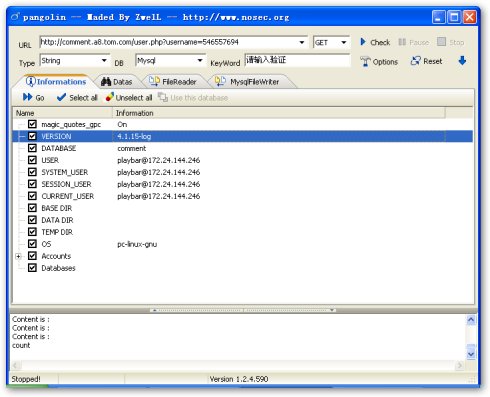The width and height of the screenshot is (490, 397).
Task: Switch to the Informations tab
Action: pyautogui.click(x=56, y=82)
